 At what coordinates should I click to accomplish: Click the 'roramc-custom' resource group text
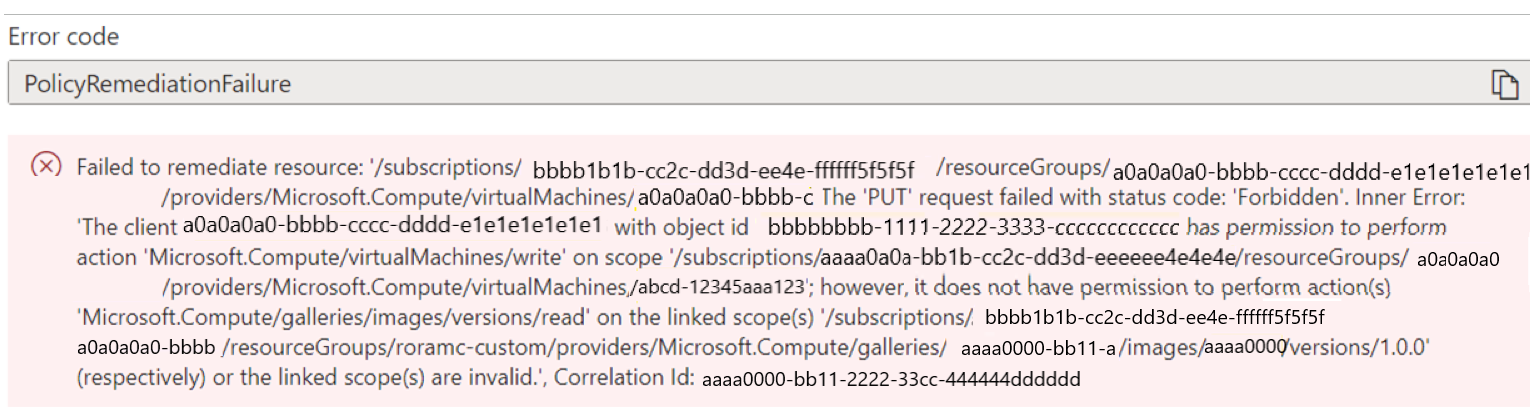coord(451,349)
